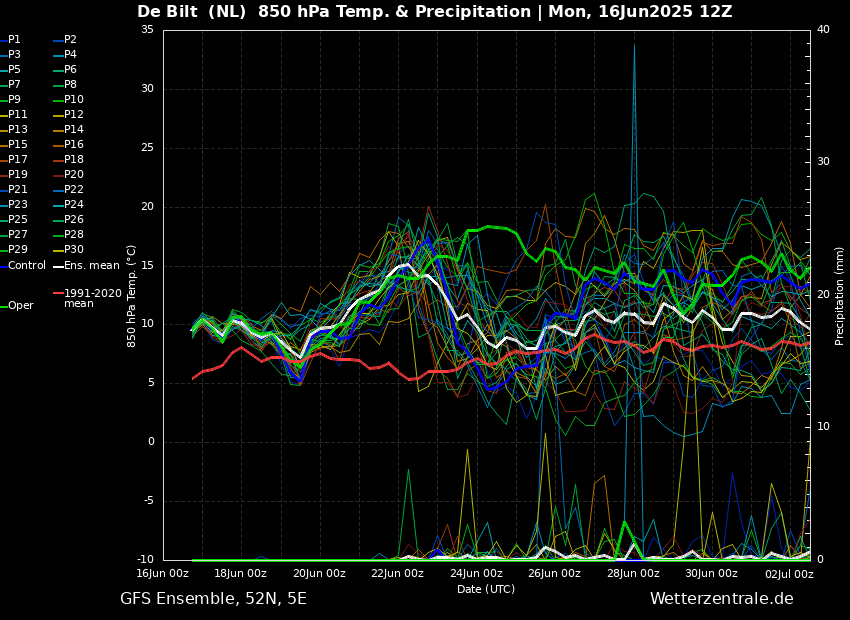Click the P30 legend entry

74,250
